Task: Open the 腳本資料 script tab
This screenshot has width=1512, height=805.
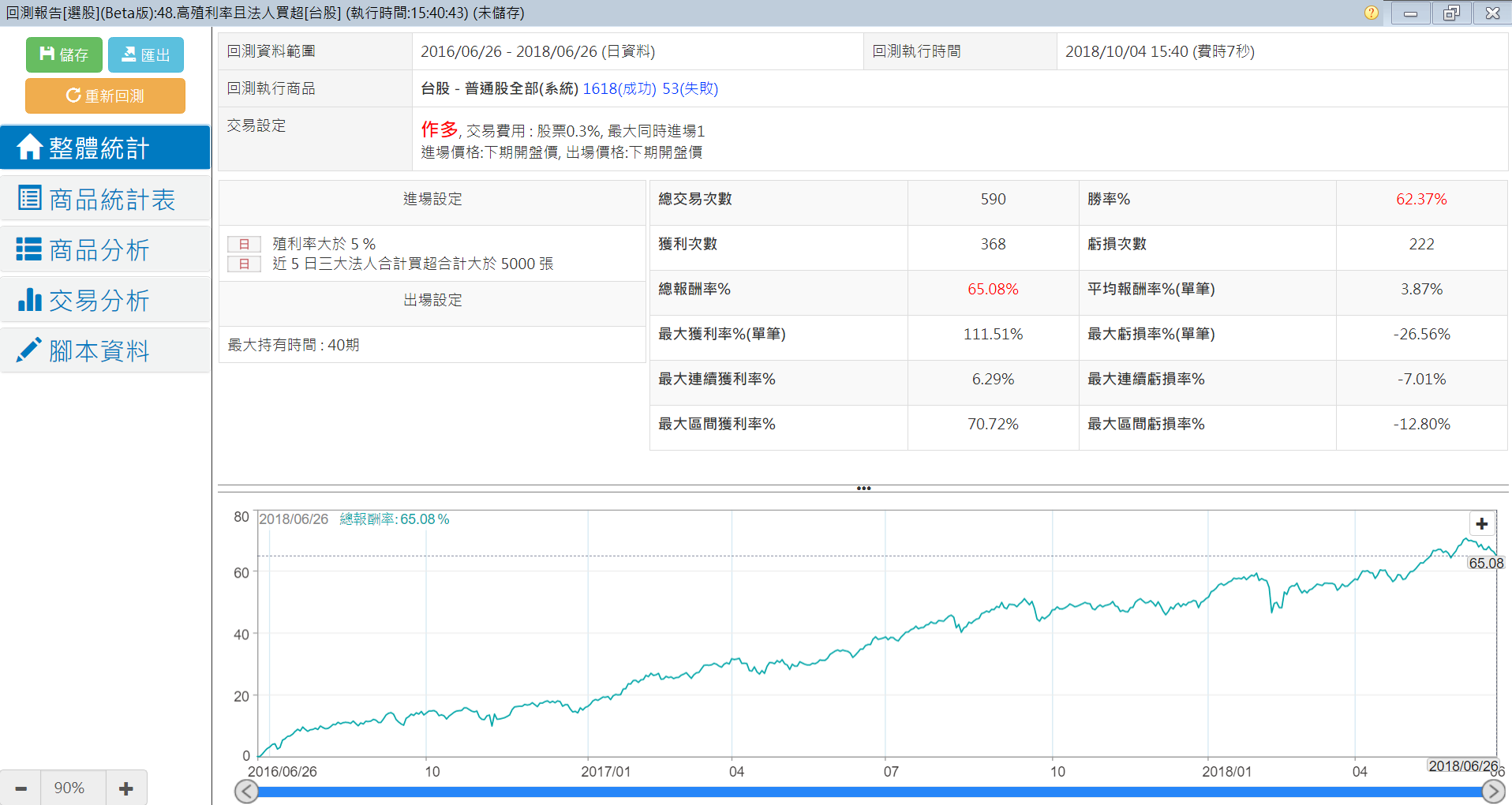Action: click(x=105, y=350)
